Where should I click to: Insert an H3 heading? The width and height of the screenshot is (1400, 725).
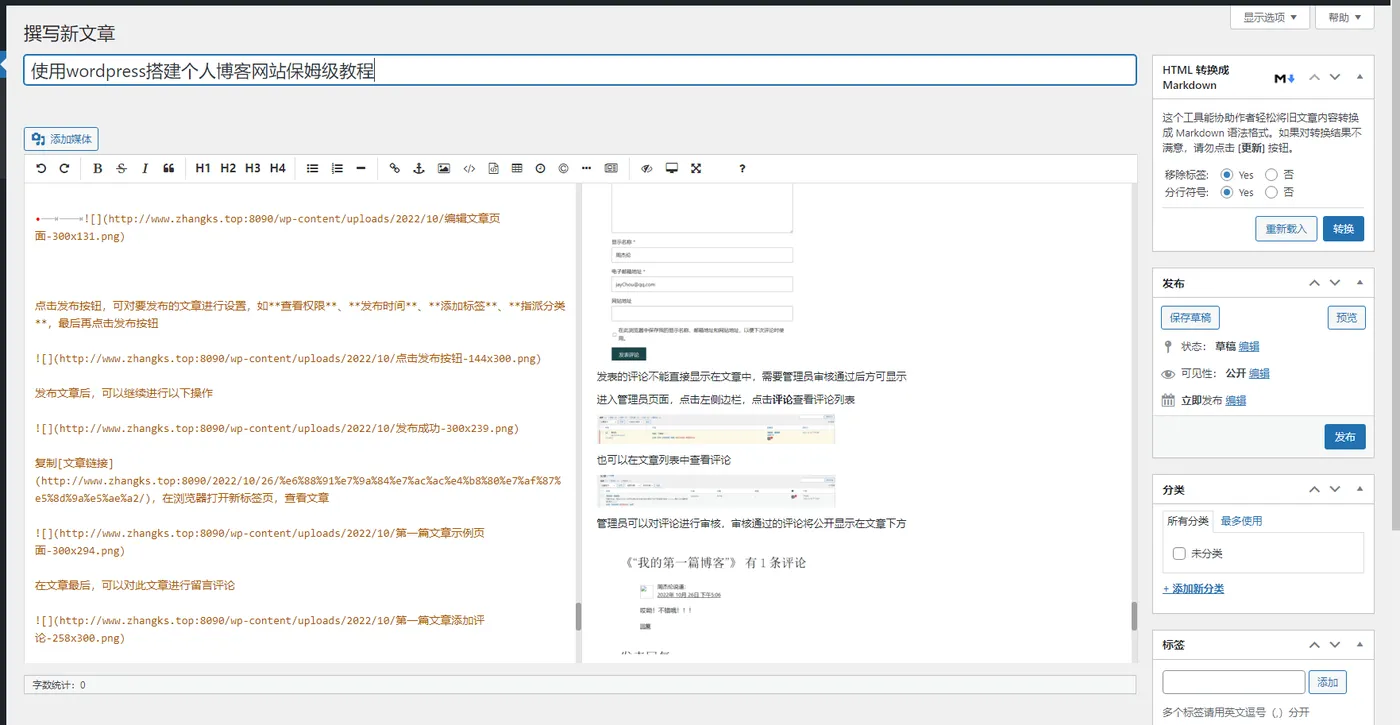253,168
